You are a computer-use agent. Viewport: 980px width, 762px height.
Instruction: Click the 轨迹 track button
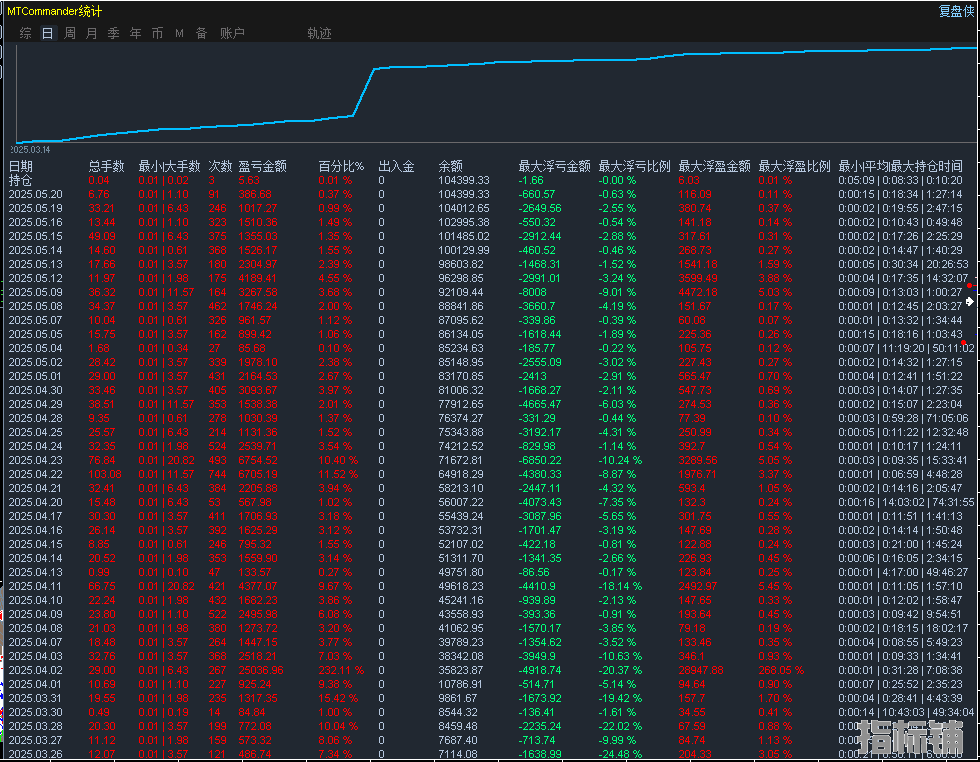pos(319,33)
